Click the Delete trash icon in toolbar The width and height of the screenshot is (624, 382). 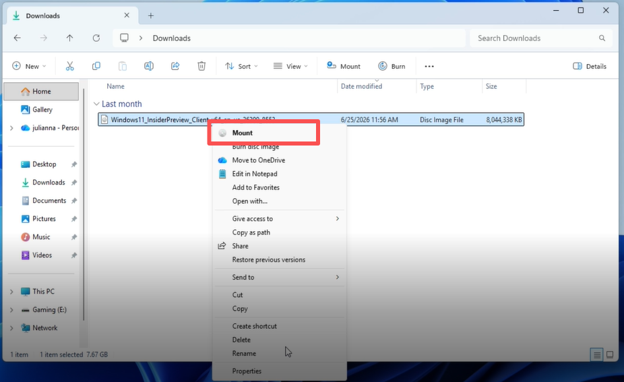[x=201, y=66]
